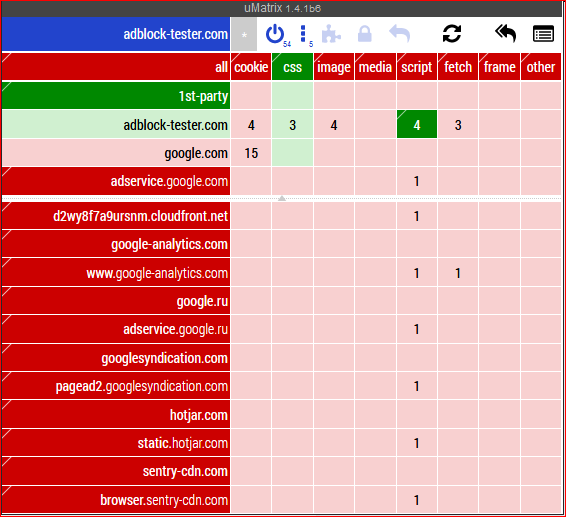Click www.google-analytics.com row label
Screen dimensions: 566x517
point(116,273)
